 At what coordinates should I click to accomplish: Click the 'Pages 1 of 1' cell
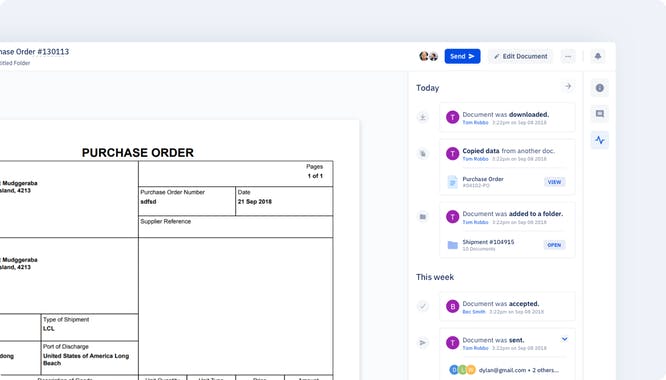[236, 174]
